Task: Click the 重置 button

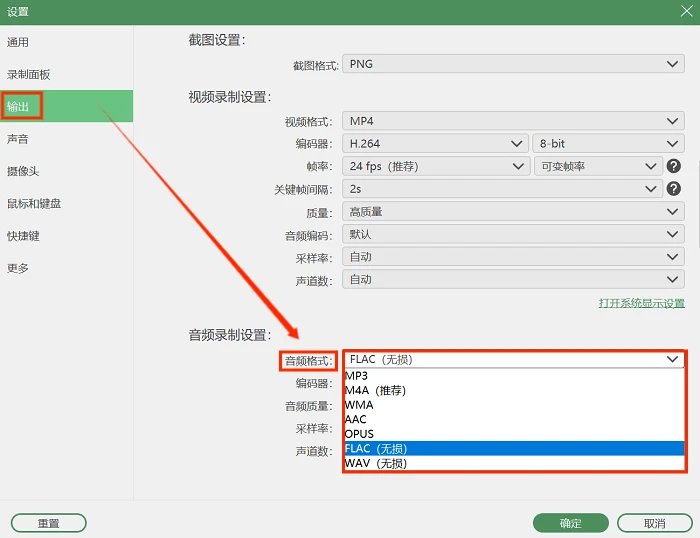Action: click(x=49, y=523)
